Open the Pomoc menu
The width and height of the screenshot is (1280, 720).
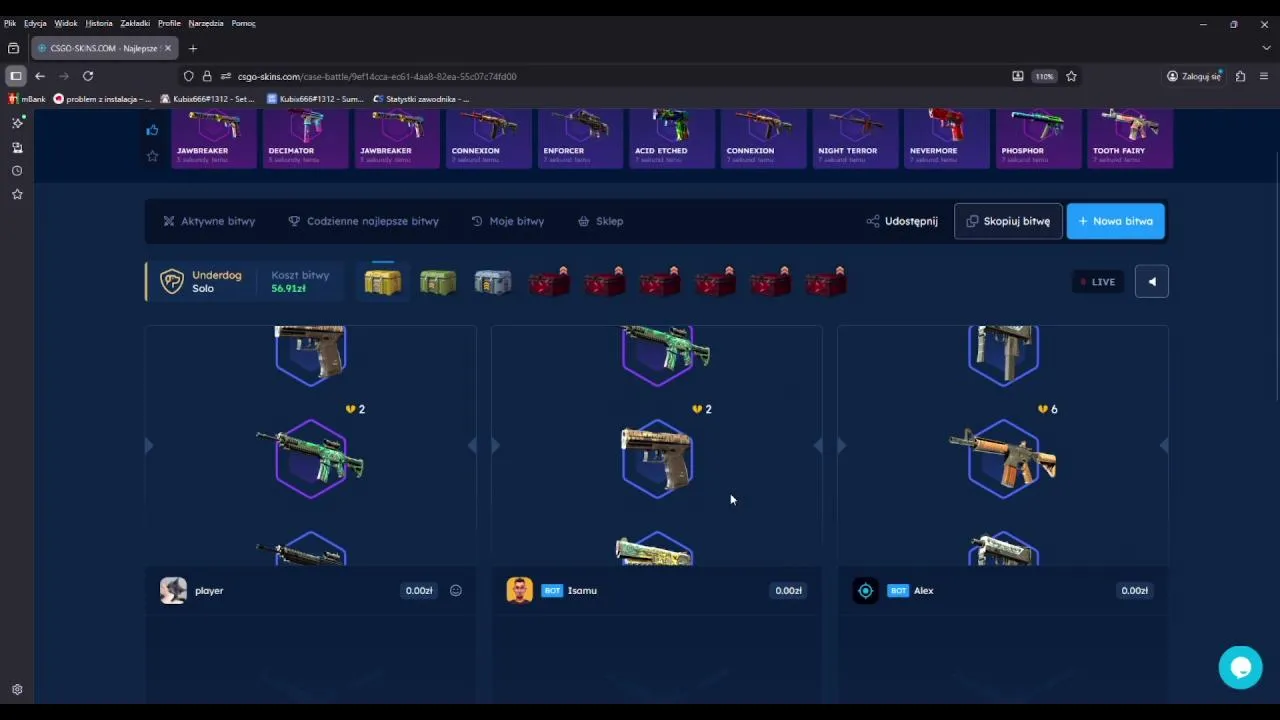click(x=243, y=23)
